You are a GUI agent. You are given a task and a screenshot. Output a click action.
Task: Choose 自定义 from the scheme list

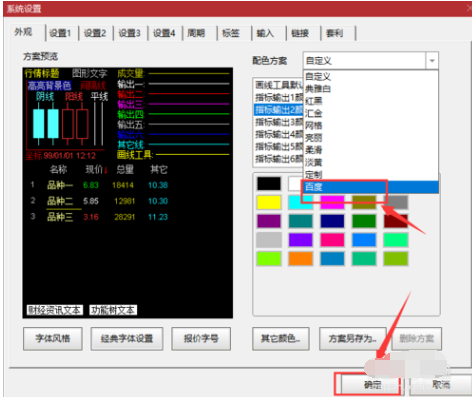[370, 76]
